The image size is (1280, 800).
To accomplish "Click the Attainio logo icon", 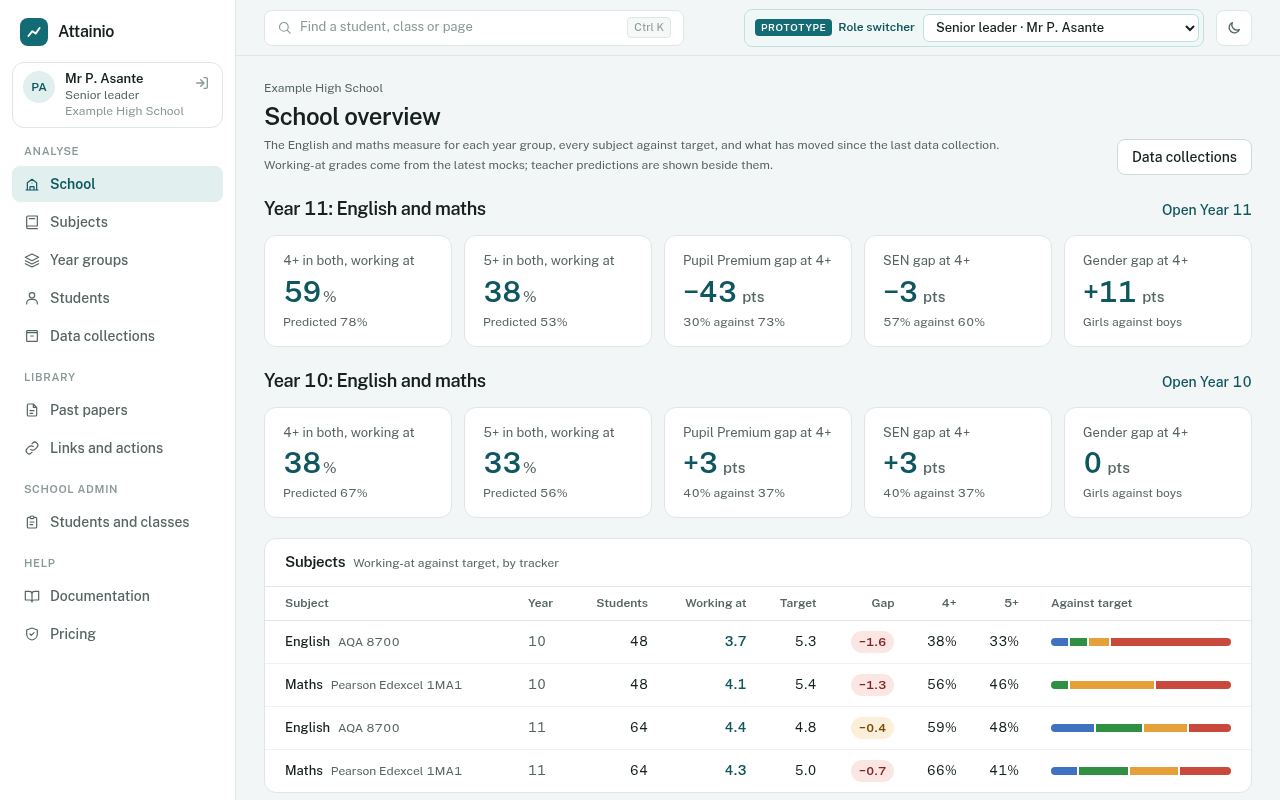I will click(x=34, y=32).
